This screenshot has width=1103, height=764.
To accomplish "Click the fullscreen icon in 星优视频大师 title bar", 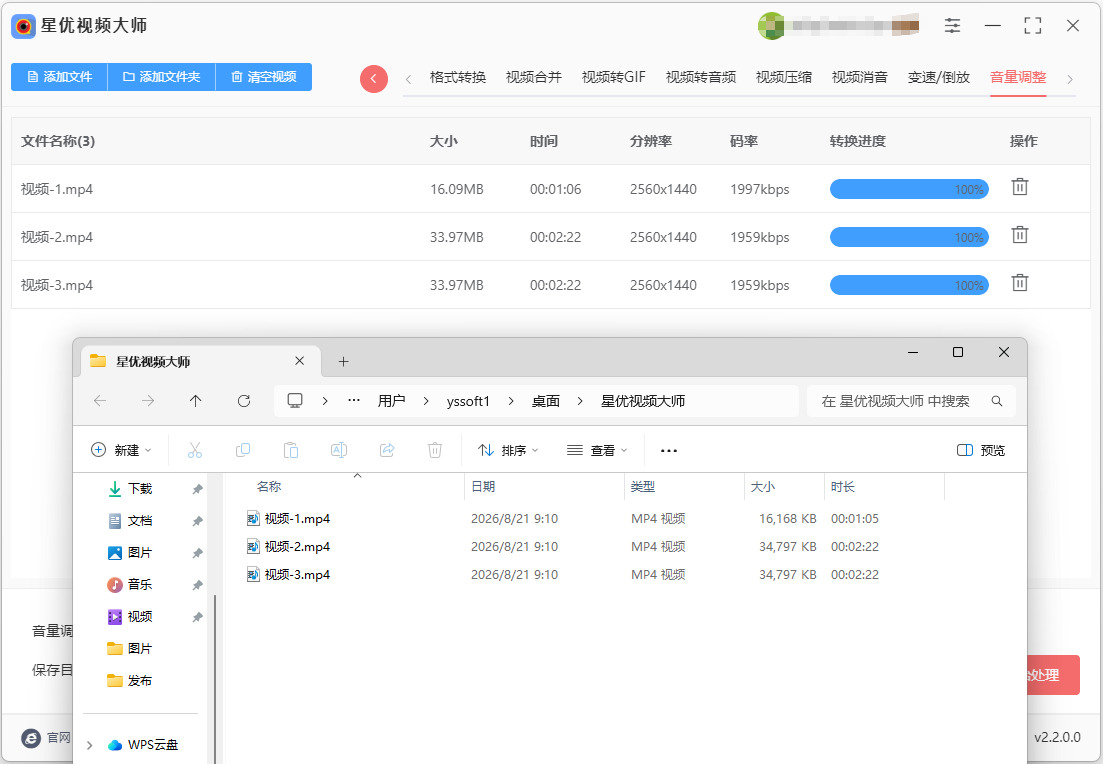I will pos(1033,26).
